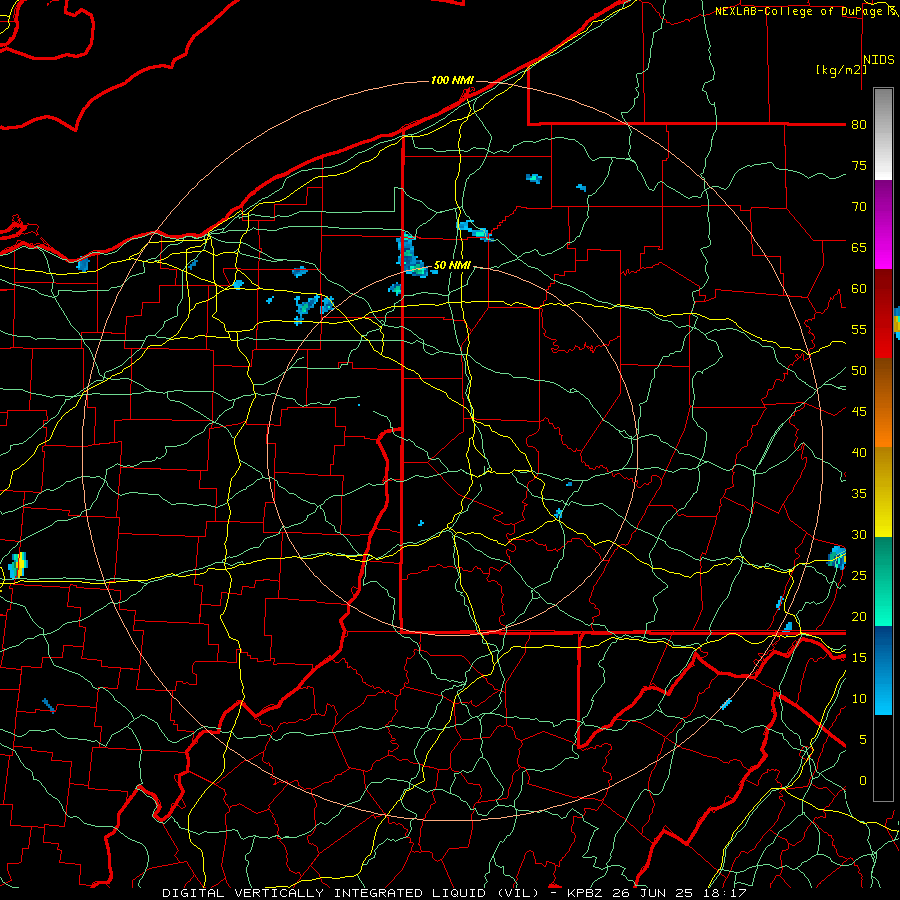Image resolution: width=900 pixels, height=900 pixels.
Task: Click the 50 value on the scale
Action: tap(859, 371)
